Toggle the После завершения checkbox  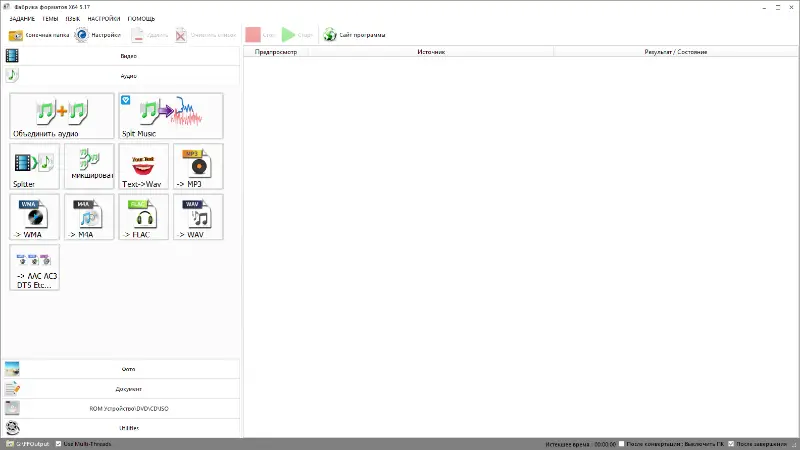pyautogui.click(x=731, y=444)
